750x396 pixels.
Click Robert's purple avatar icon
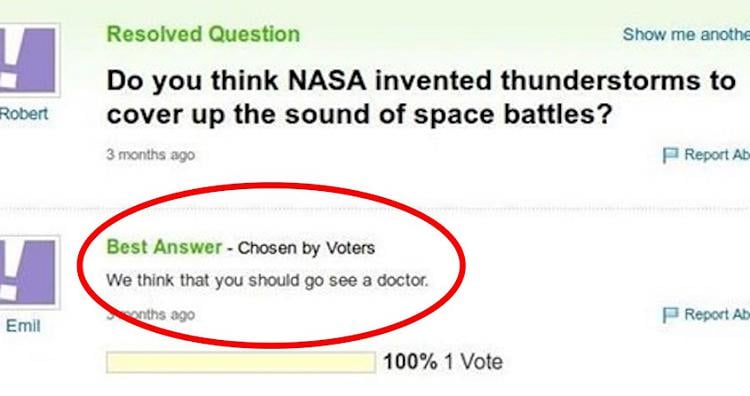(x=27, y=60)
